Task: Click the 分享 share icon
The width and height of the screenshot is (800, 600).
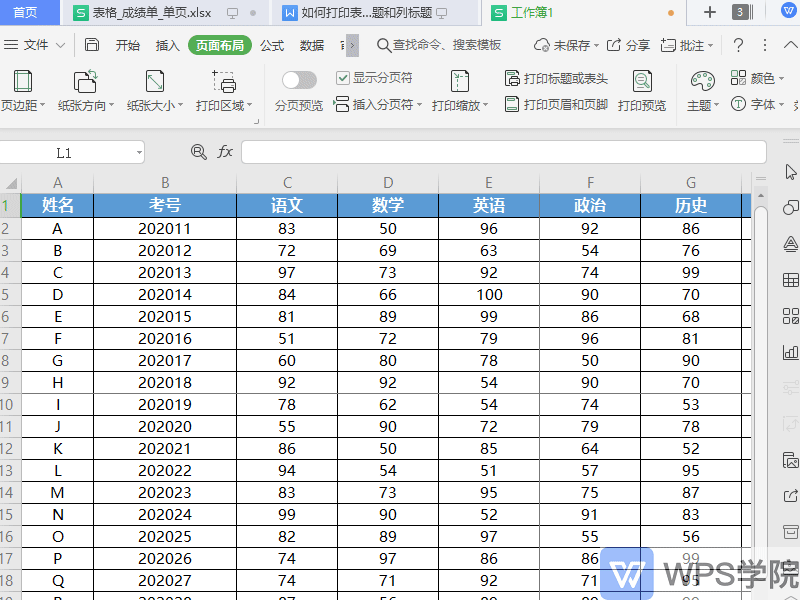Action: point(614,45)
